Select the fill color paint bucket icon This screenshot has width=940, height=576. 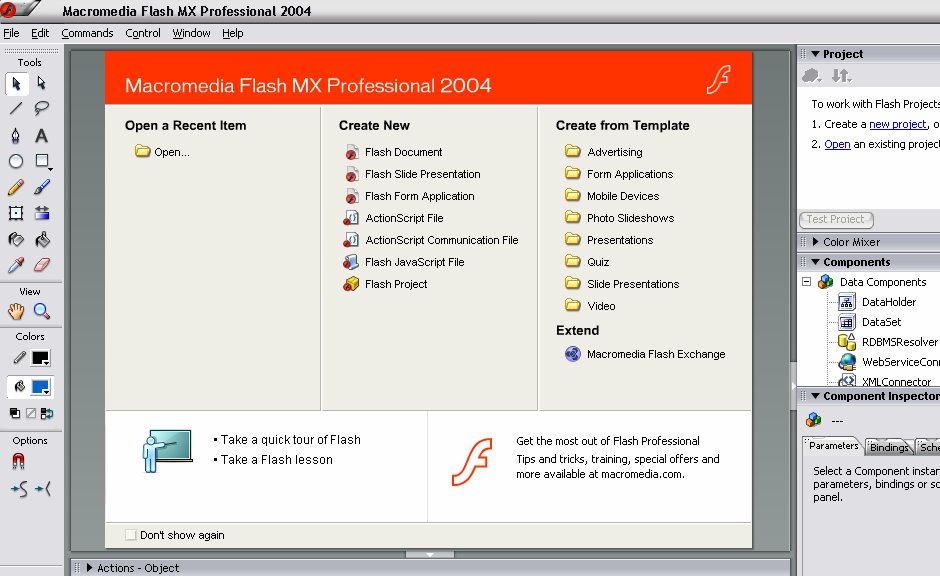pyautogui.click(x=19, y=387)
